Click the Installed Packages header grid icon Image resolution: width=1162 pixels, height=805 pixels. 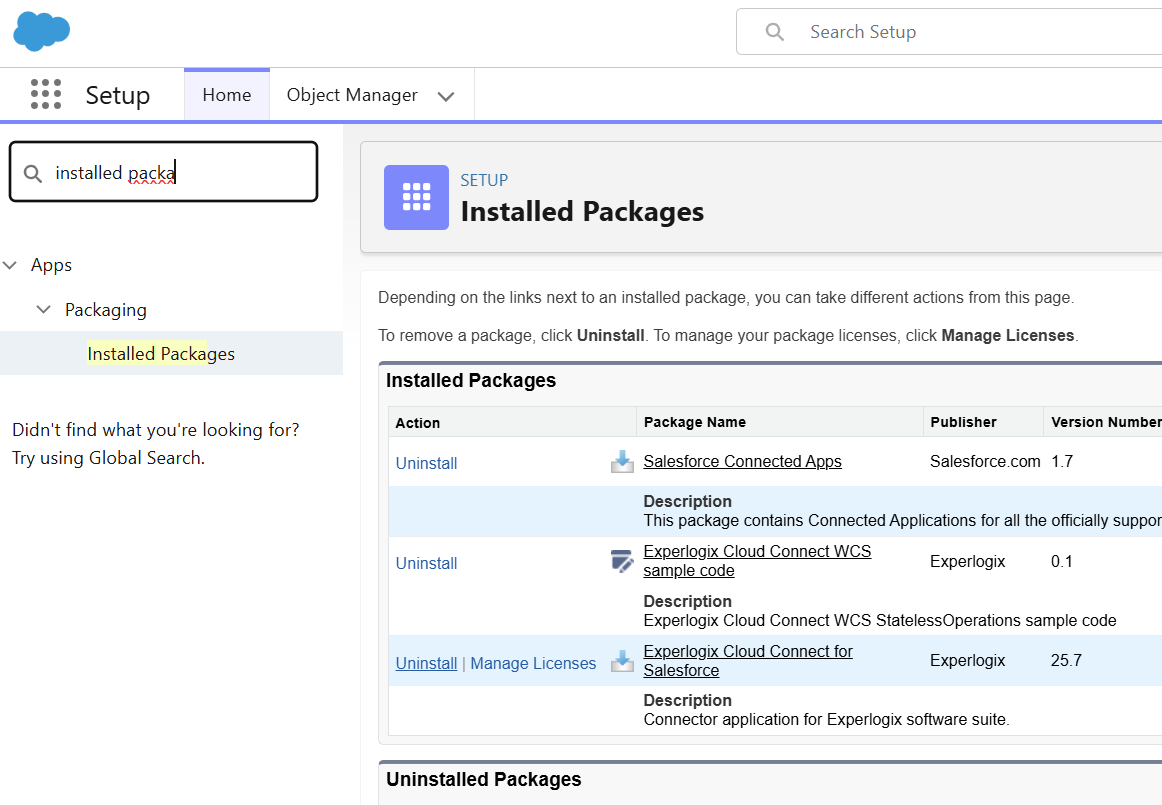coord(416,197)
